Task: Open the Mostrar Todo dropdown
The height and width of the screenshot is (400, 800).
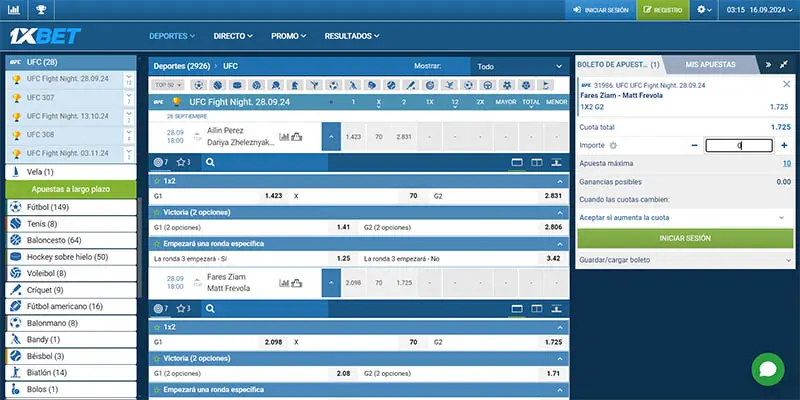Action: (519, 66)
